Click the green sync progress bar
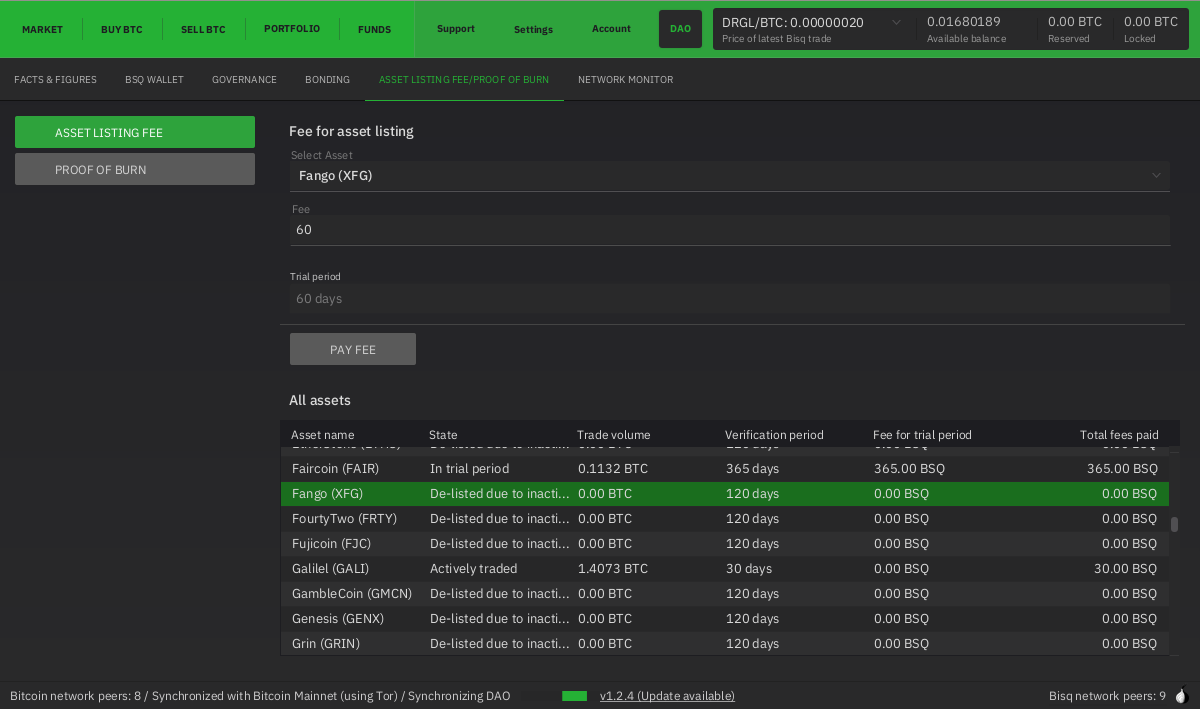This screenshot has width=1200, height=709. coord(574,696)
